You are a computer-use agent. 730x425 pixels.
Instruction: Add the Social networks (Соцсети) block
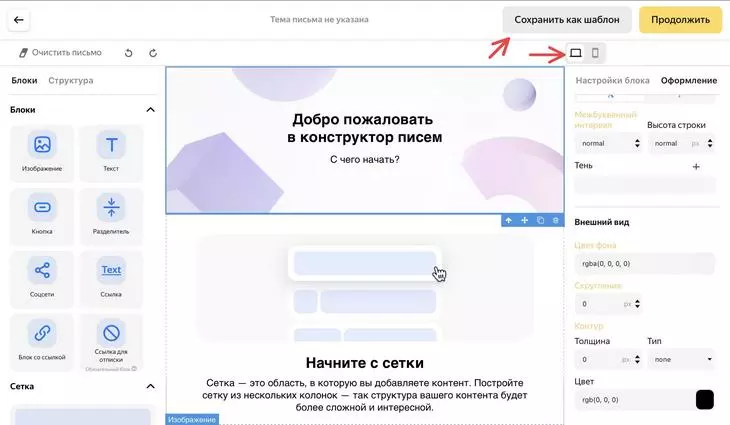point(42,278)
